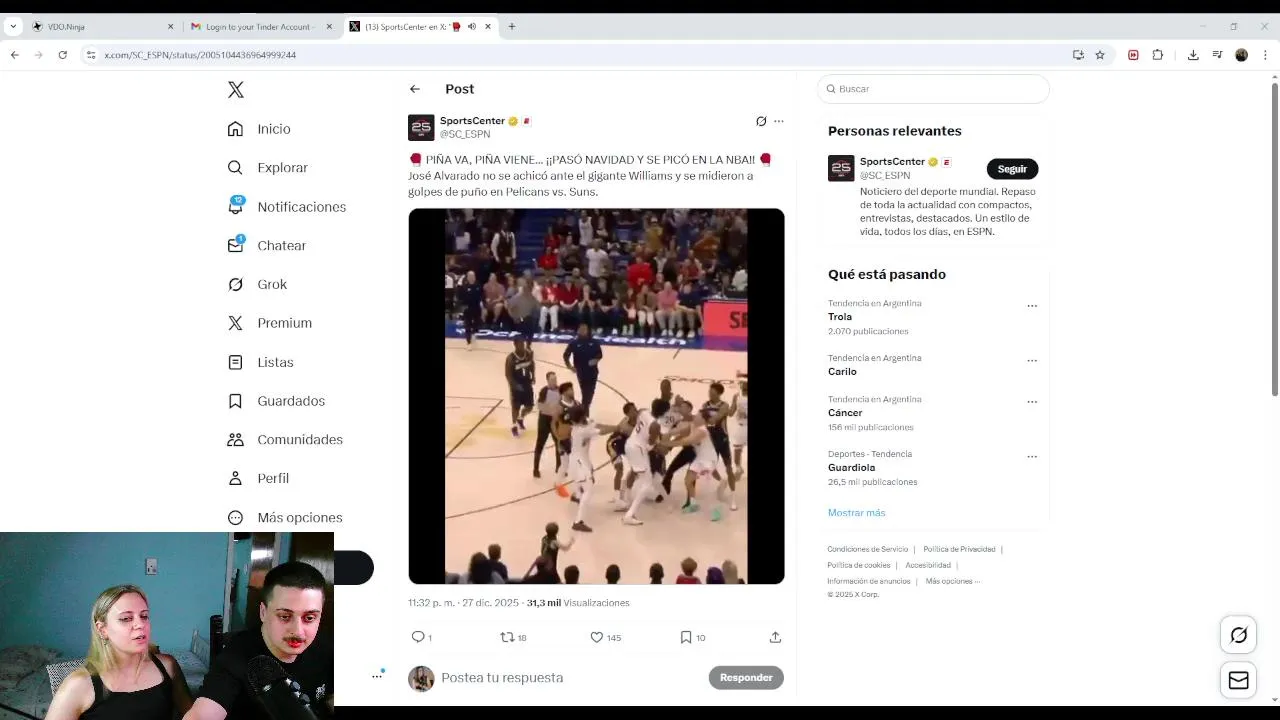This screenshot has height=720, width=1280.
Task: Click the page vertical scrollbar
Action: 1274,240
